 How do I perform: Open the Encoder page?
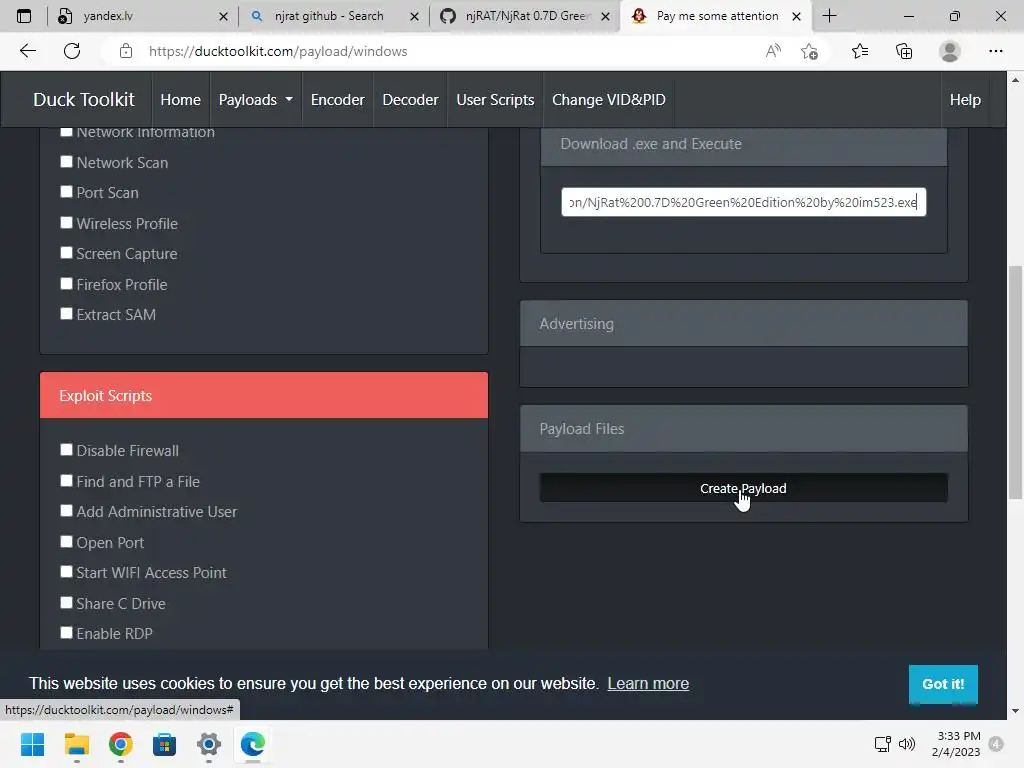coord(338,100)
